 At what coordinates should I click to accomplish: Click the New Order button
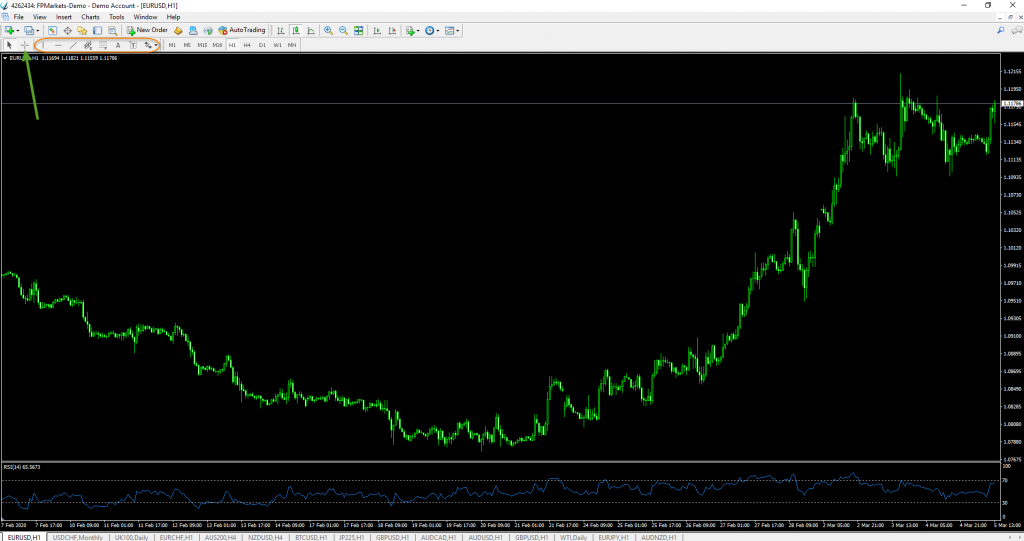pyautogui.click(x=147, y=31)
